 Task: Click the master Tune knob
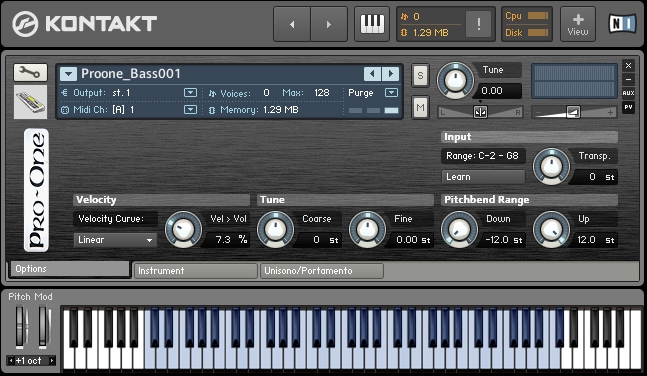tap(455, 80)
